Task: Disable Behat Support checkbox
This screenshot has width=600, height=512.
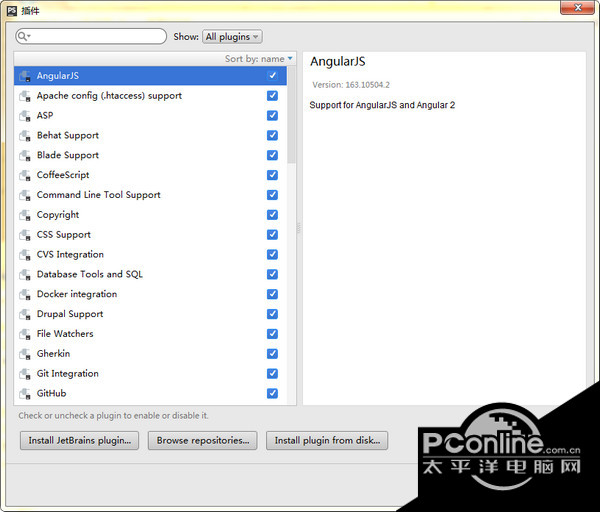Action: click(272, 135)
